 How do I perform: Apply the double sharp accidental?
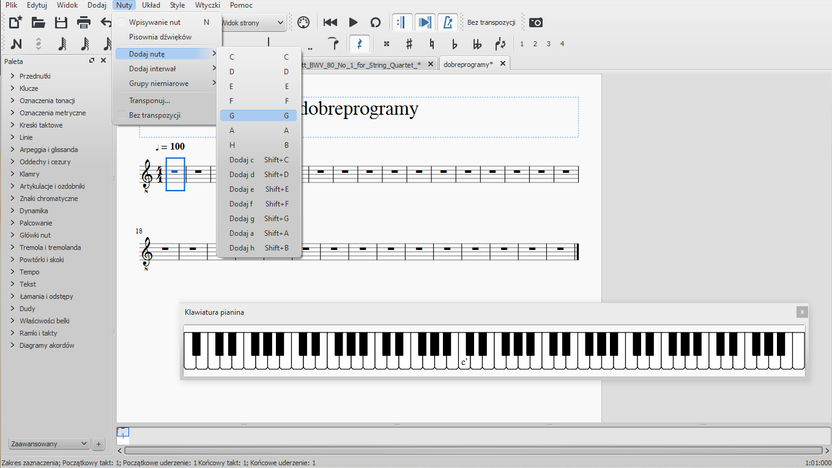click(x=386, y=44)
